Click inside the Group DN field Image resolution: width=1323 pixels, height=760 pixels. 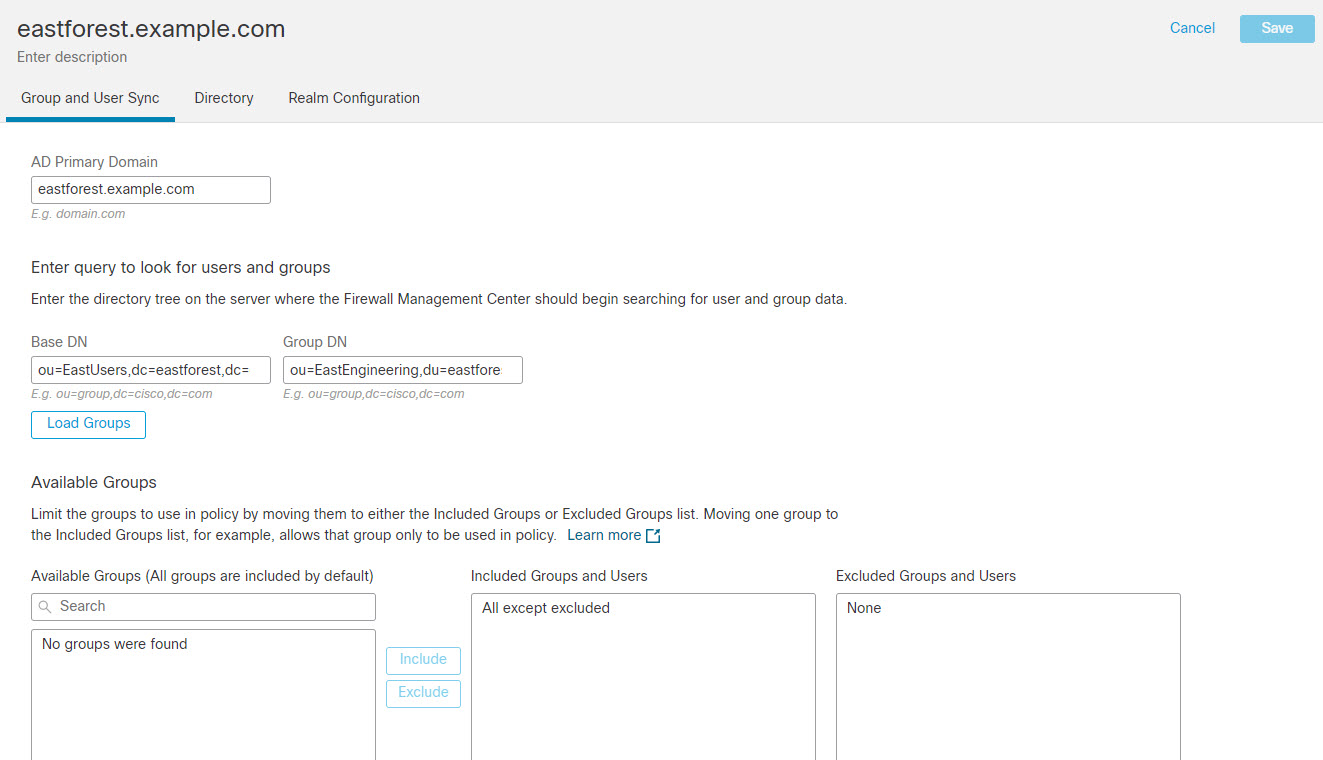click(402, 369)
